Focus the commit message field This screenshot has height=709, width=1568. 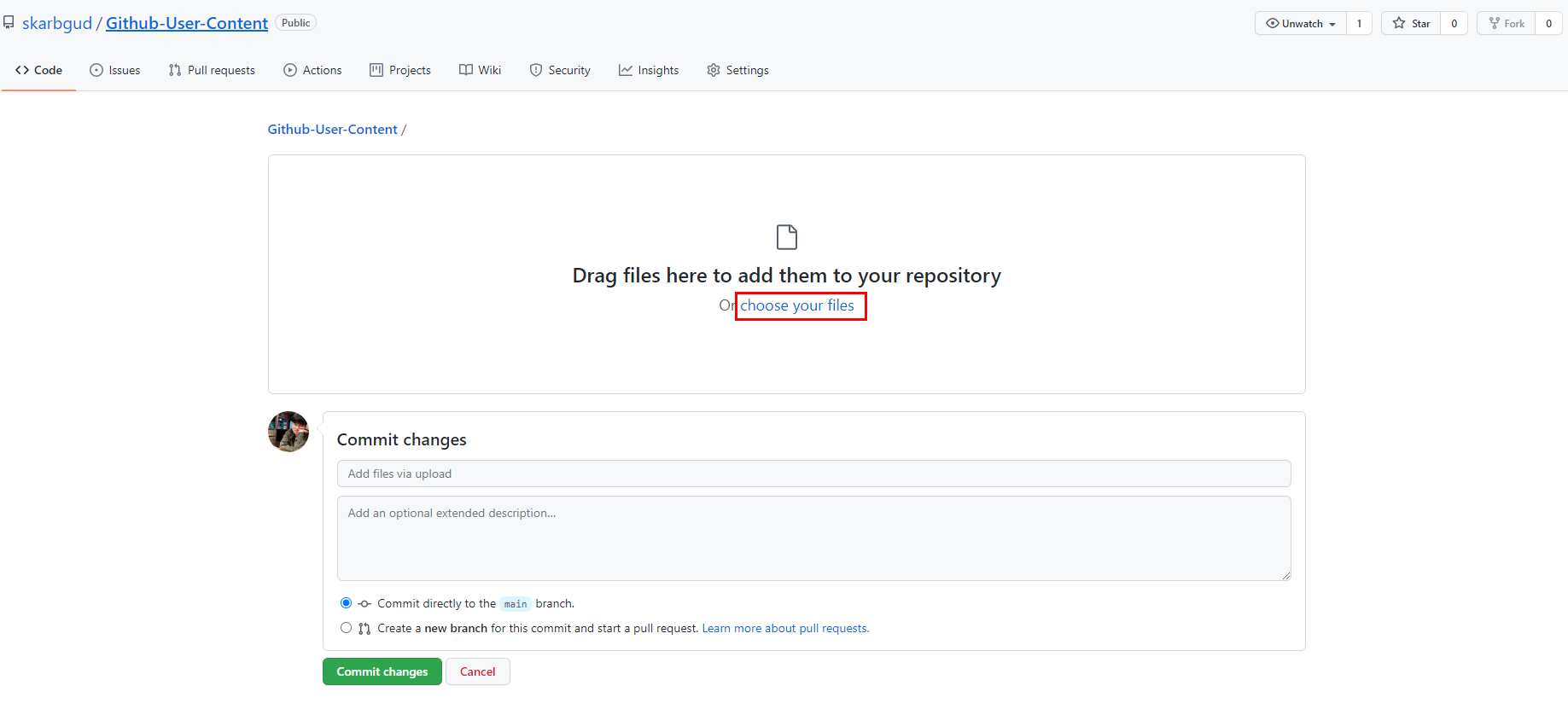point(814,474)
